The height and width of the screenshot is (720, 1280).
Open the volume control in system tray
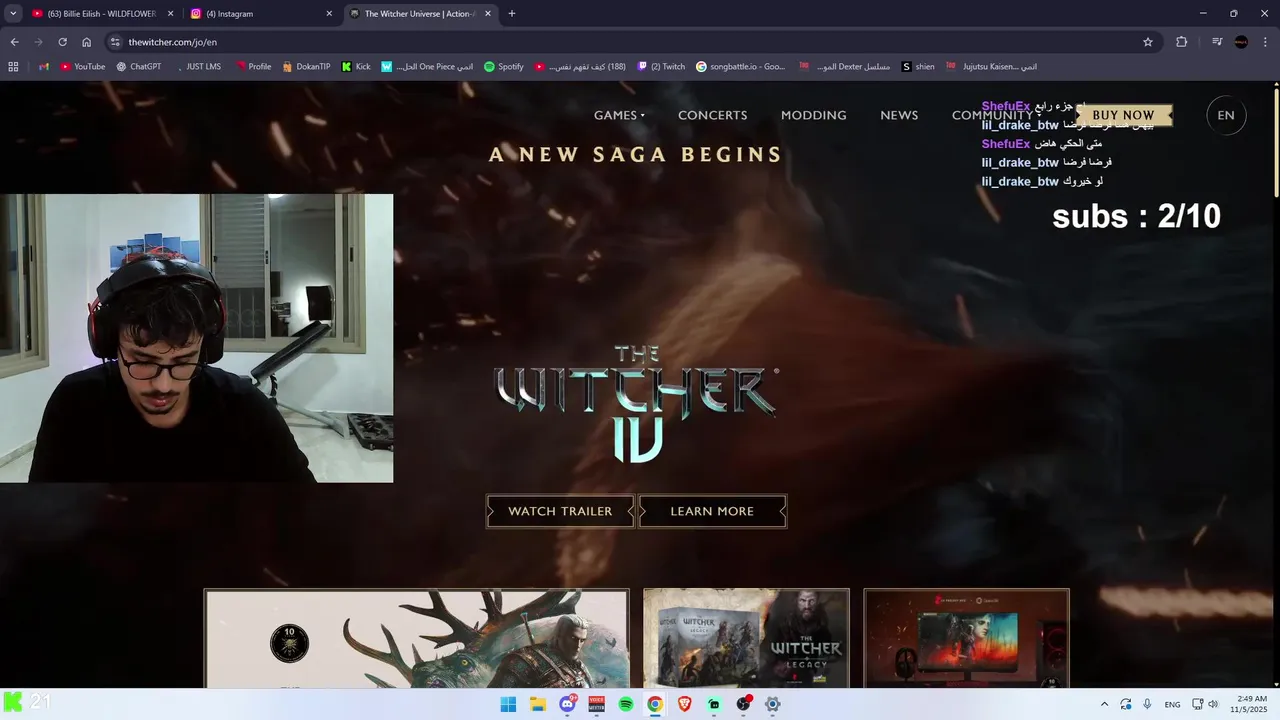(1213, 704)
